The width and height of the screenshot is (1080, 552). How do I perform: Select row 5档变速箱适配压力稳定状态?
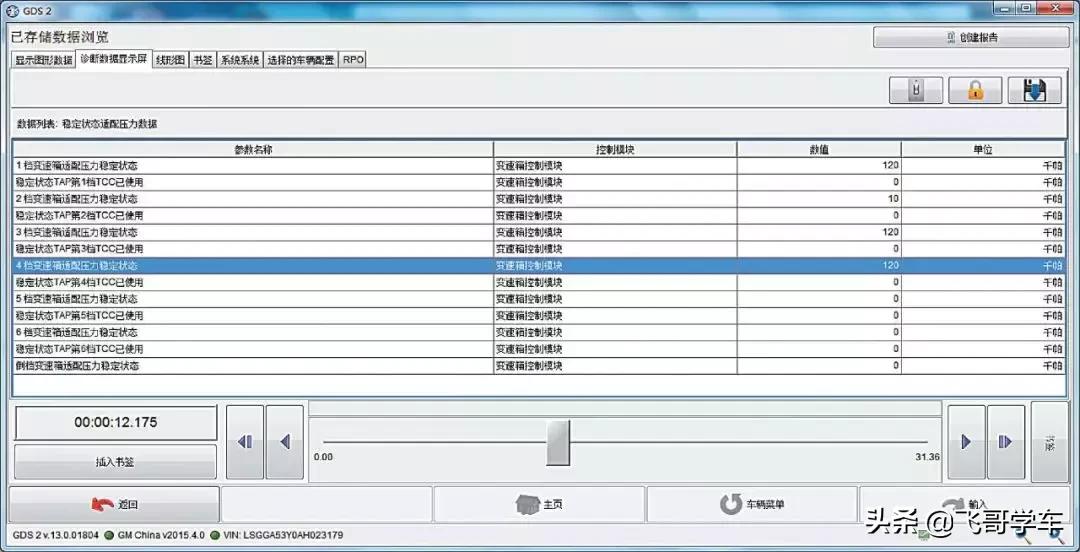click(539, 298)
